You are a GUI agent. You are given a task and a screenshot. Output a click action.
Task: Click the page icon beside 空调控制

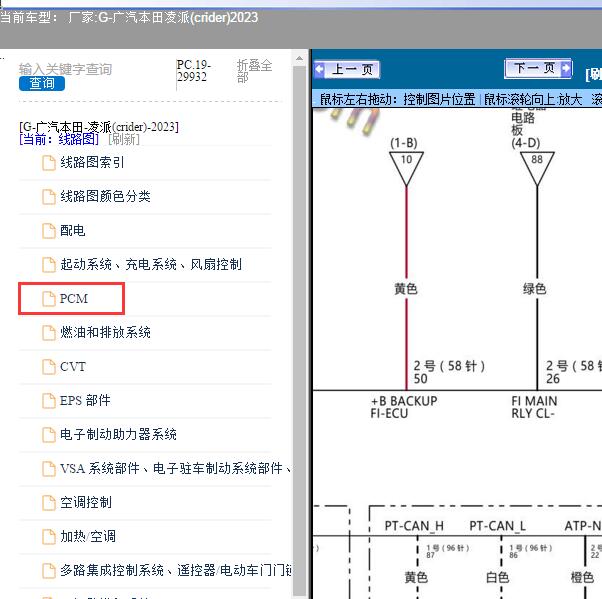click(49, 503)
